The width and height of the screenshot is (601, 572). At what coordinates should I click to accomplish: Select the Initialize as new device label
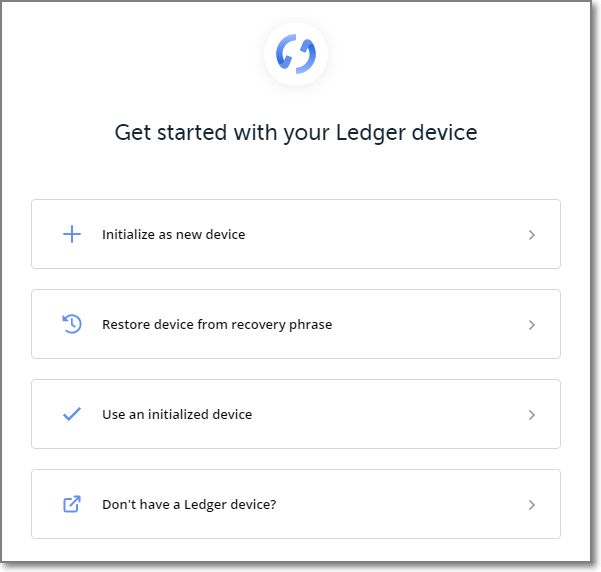(173, 234)
